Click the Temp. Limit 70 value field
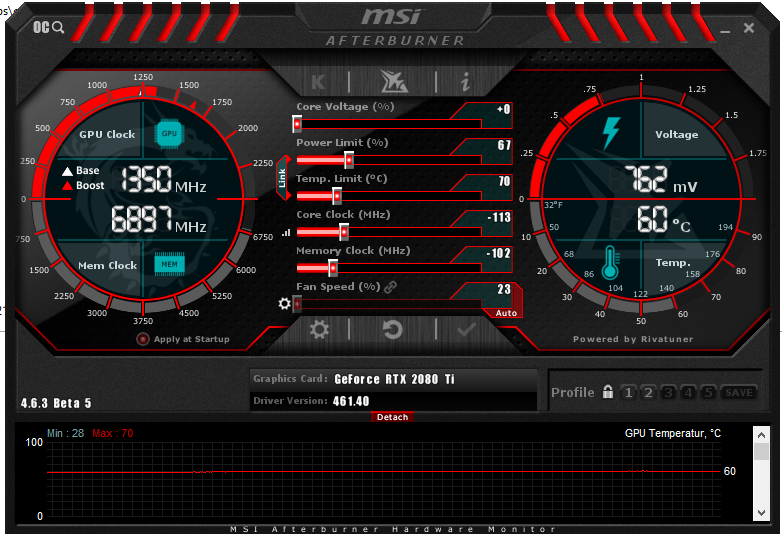 click(x=489, y=181)
